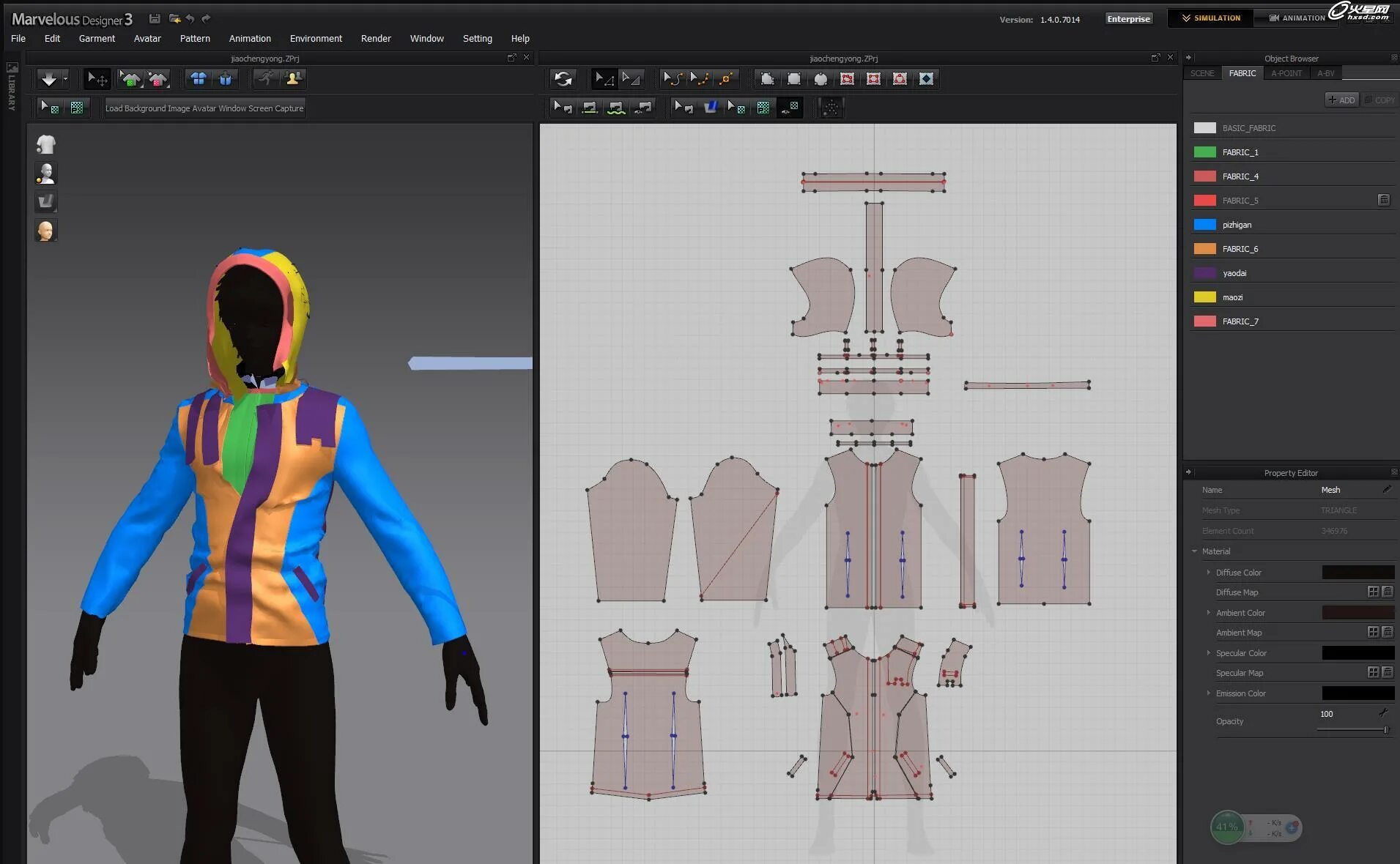
Task: Select the Edit Curvature tool
Action: (673, 79)
